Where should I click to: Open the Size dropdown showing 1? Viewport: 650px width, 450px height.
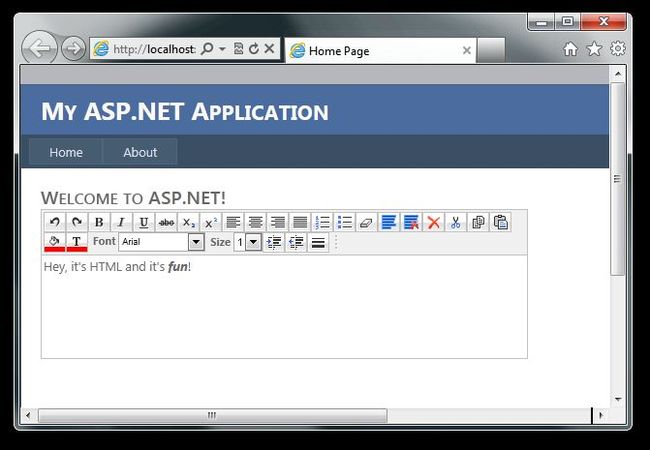coord(247,242)
